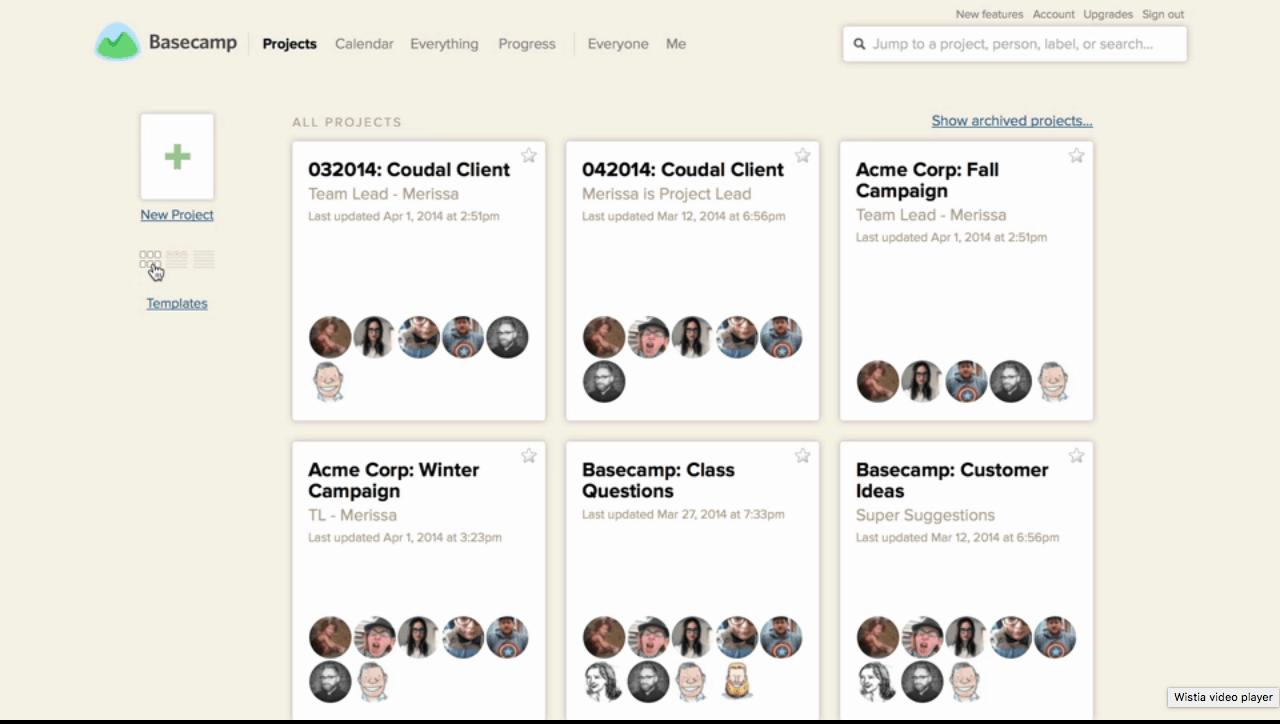Image resolution: width=1280 pixels, height=724 pixels.
Task: Open the Everything tab
Action: click(x=444, y=44)
